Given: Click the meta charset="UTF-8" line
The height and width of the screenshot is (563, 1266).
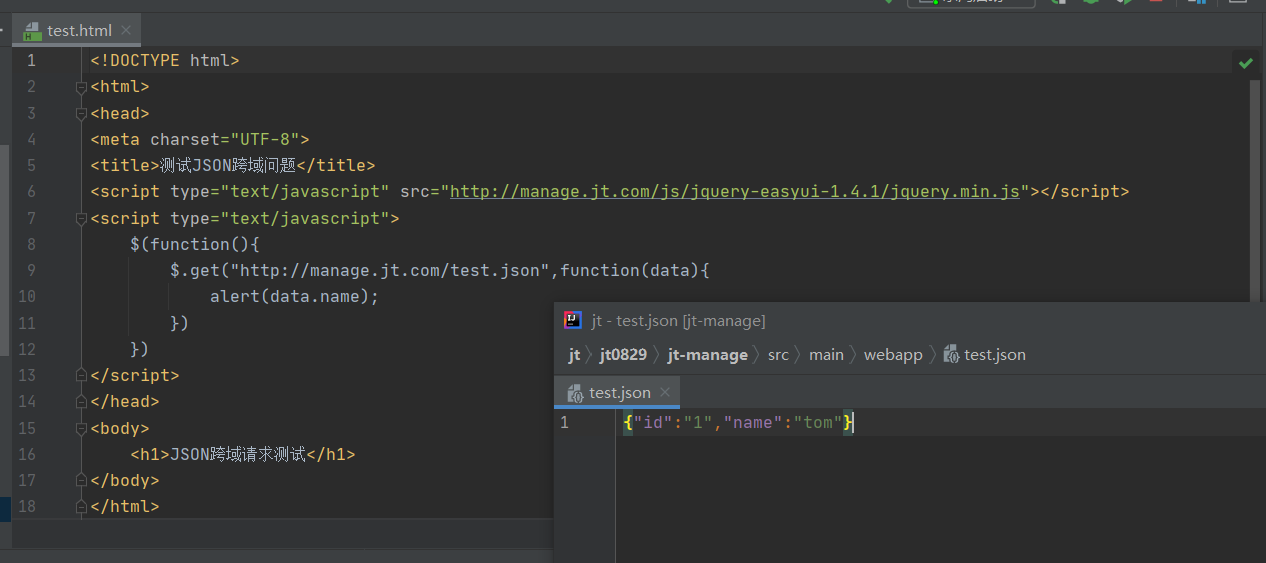Looking at the screenshot, I should click(x=200, y=139).
